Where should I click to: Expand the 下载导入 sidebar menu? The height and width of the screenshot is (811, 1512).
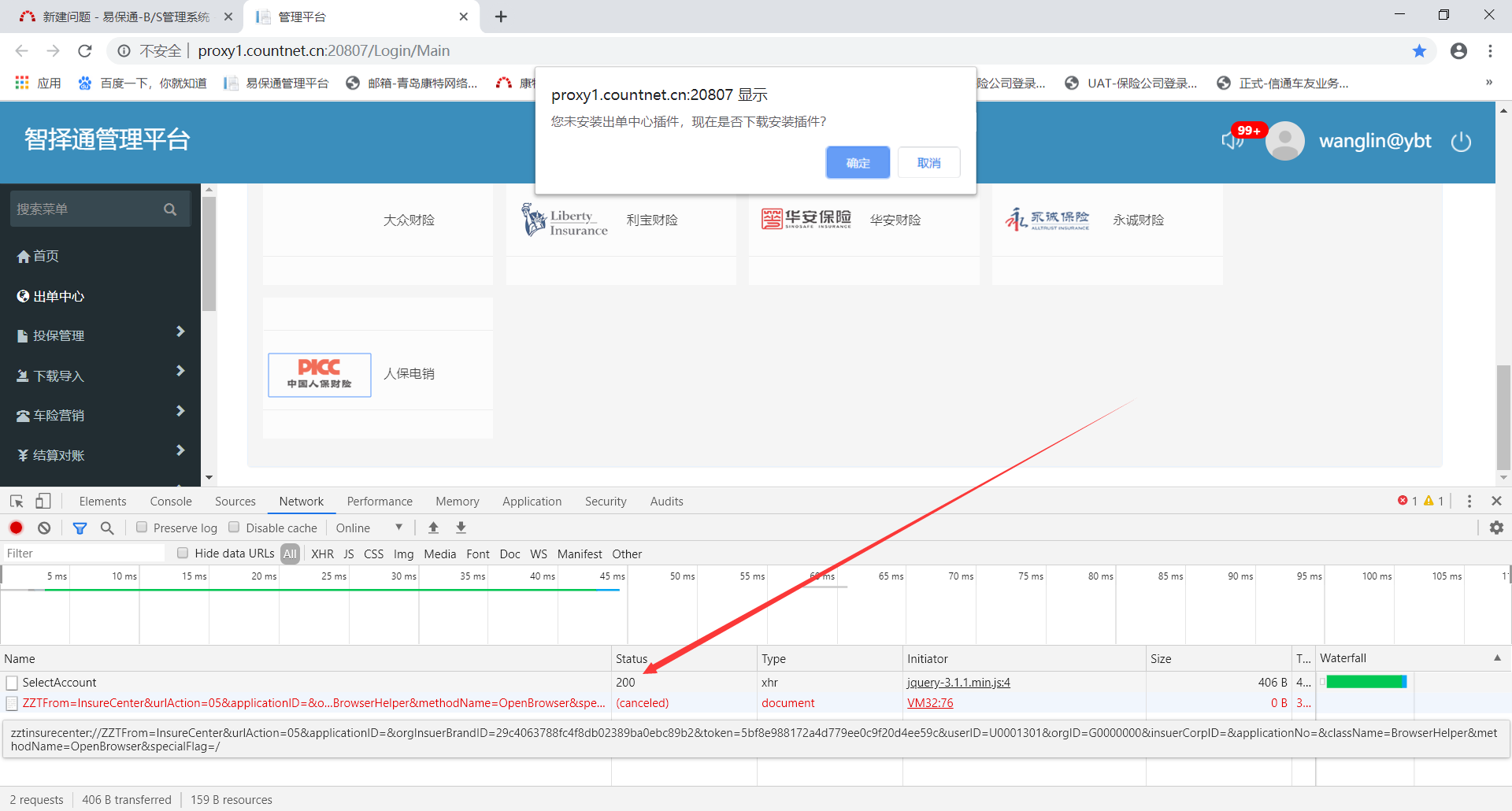click(101, 376)
